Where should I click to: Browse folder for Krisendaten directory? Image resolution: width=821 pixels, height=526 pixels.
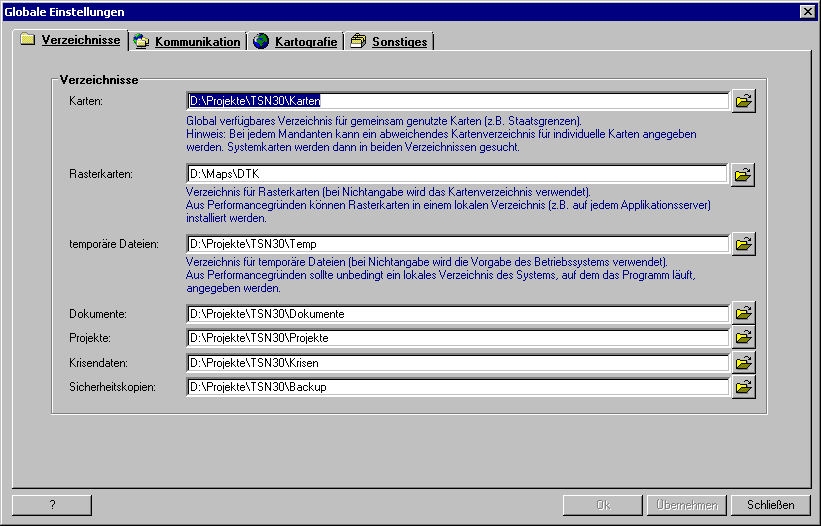click(744, 362)
